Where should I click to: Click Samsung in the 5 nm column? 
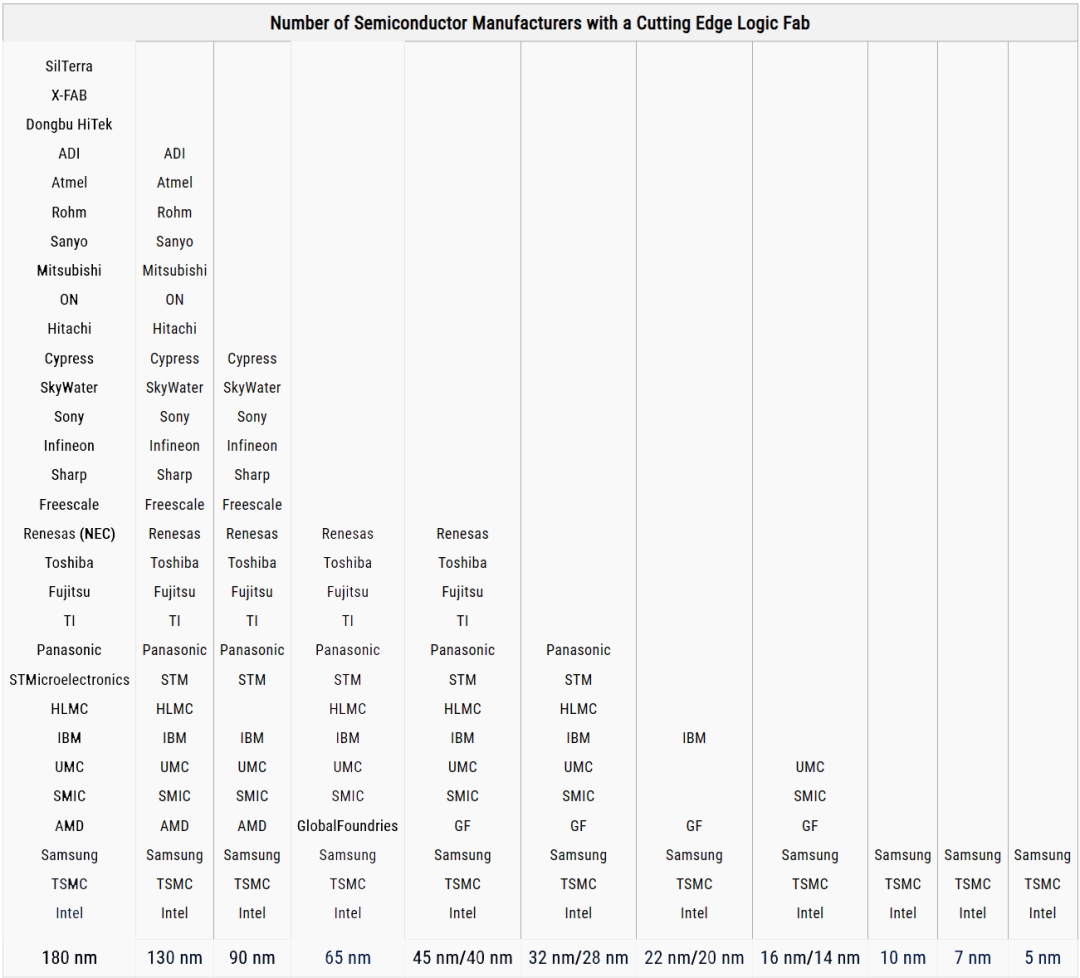click(1042, 855)
